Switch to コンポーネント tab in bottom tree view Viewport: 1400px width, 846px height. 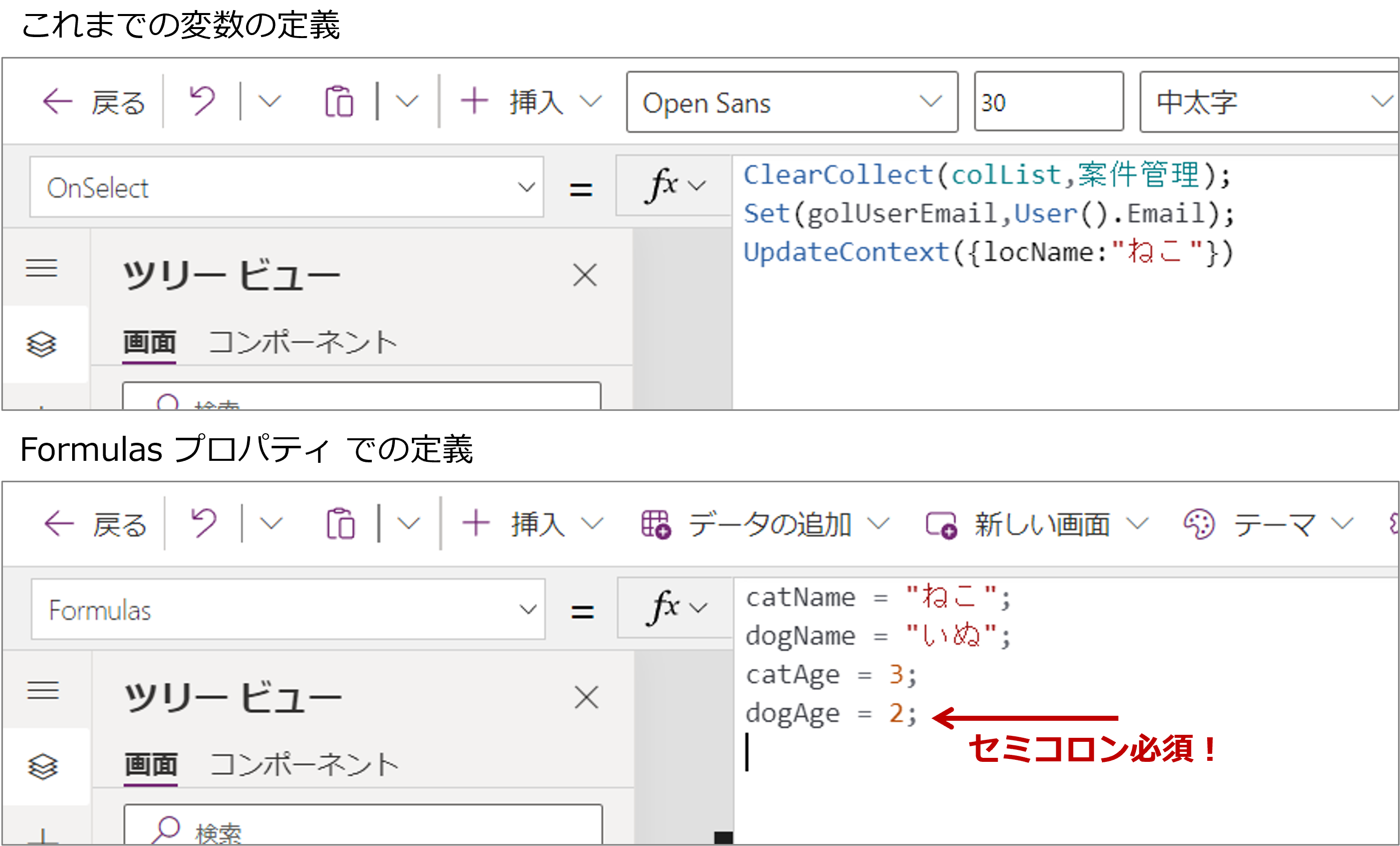305,765
